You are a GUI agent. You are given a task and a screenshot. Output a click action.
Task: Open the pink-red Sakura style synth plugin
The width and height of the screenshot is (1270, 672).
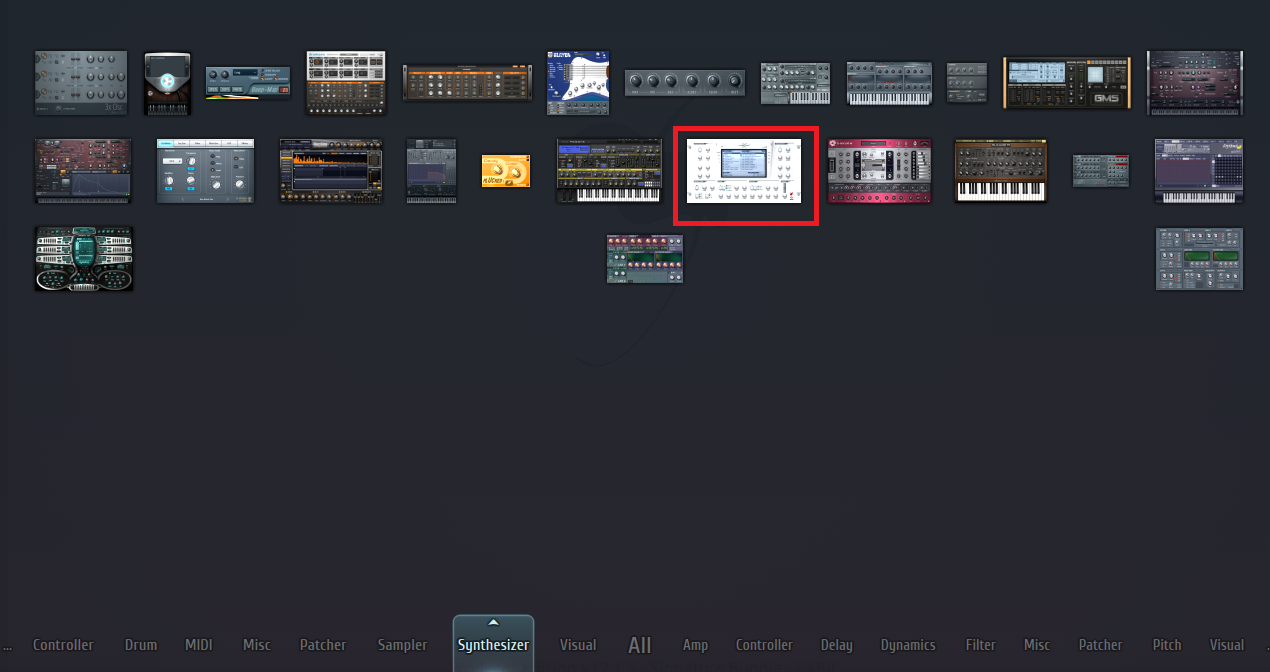coord(879,171)
